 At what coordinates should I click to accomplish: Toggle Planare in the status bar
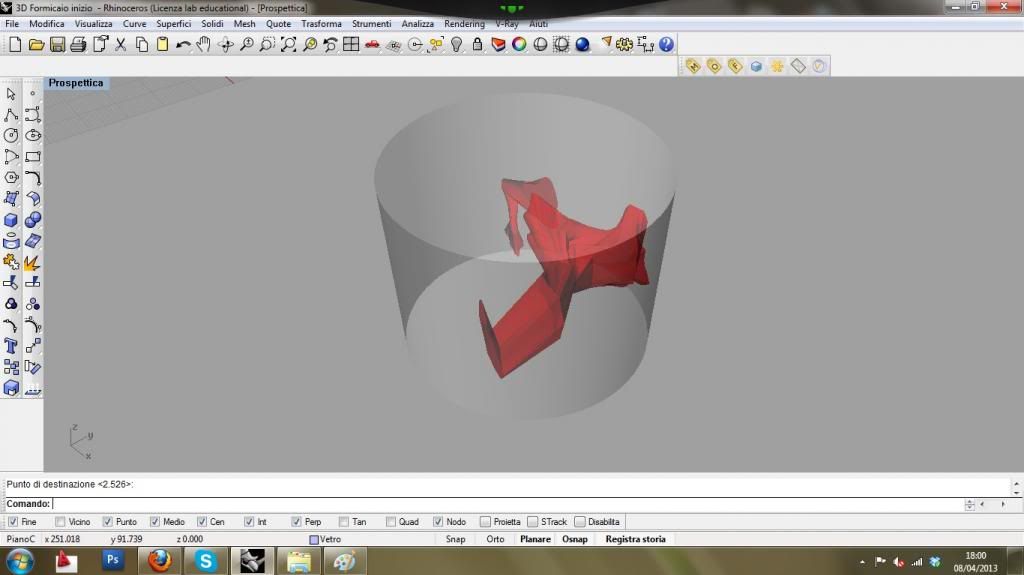tap(535, 539)
